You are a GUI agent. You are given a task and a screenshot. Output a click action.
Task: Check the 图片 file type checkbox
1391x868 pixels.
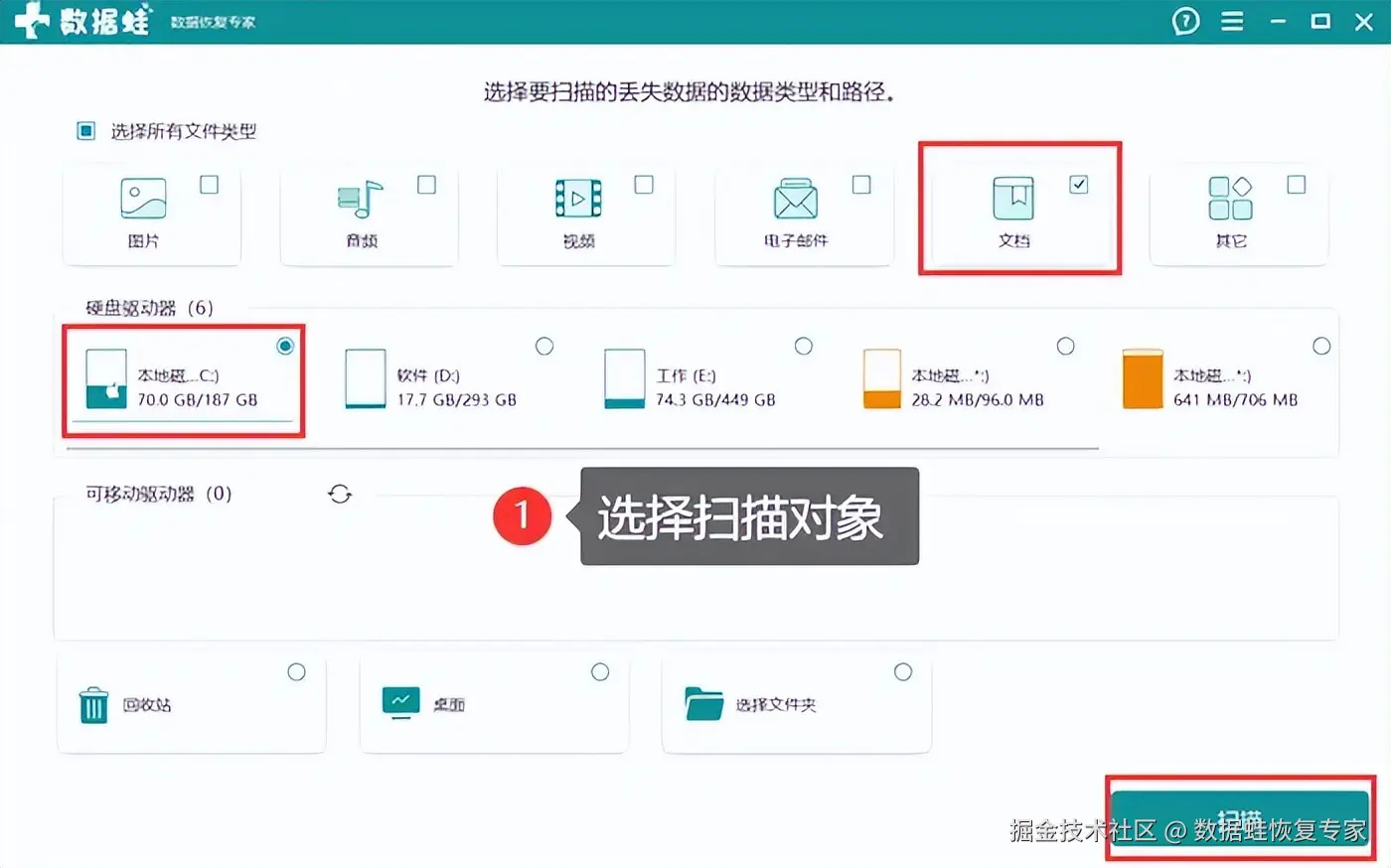(x=210, y=185)
